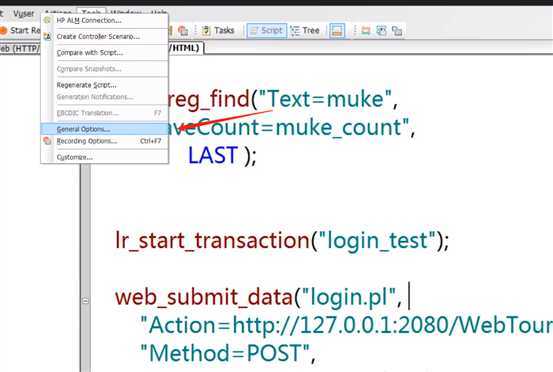
Task: Click the "login.pl" string
Action: (348, 297)
